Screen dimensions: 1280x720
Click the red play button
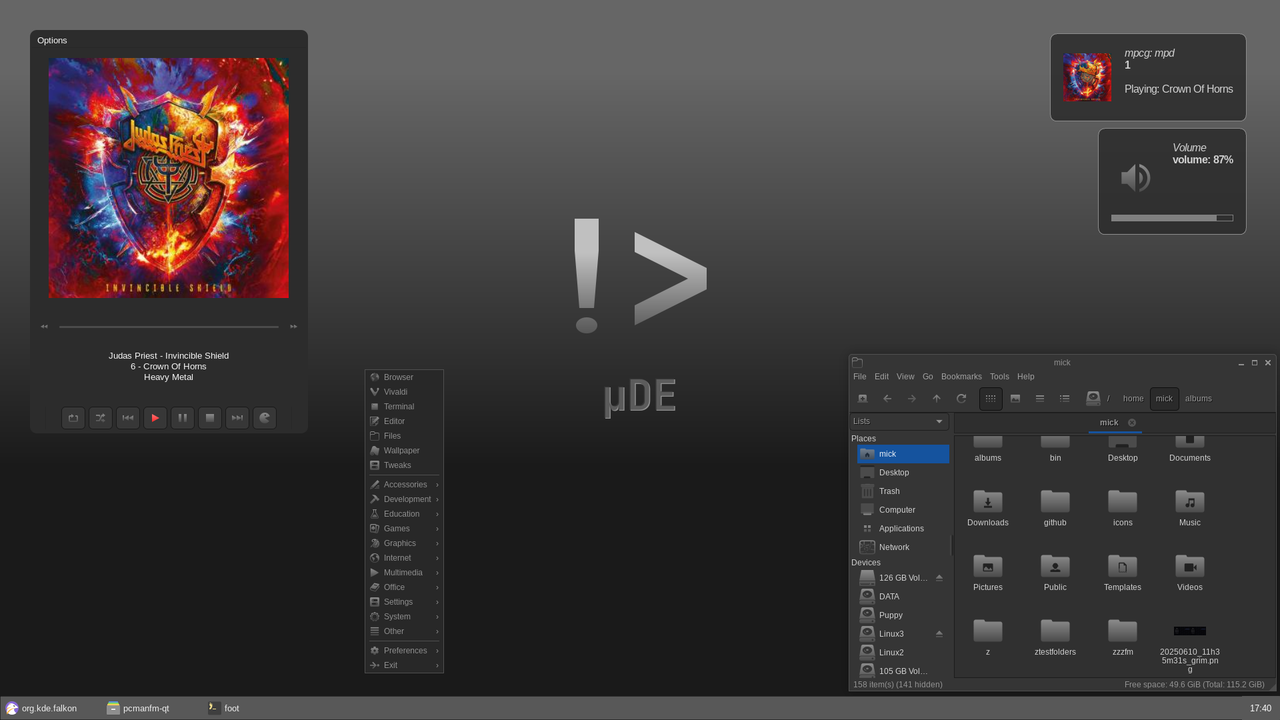(155, 418)
